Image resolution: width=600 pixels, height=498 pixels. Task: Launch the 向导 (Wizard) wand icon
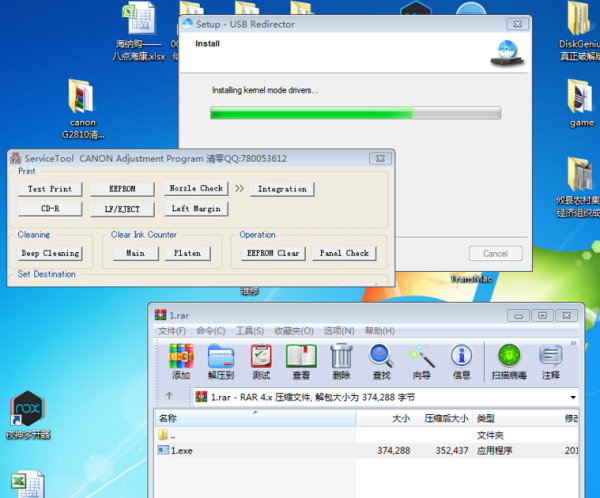tap(421, 361)
